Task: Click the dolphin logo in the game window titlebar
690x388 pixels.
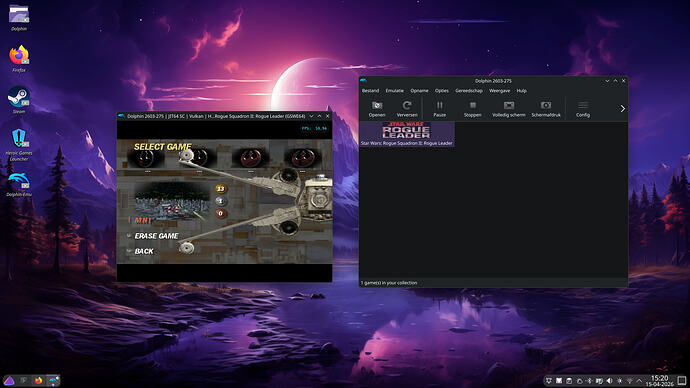Action: [x=121, y=116]
